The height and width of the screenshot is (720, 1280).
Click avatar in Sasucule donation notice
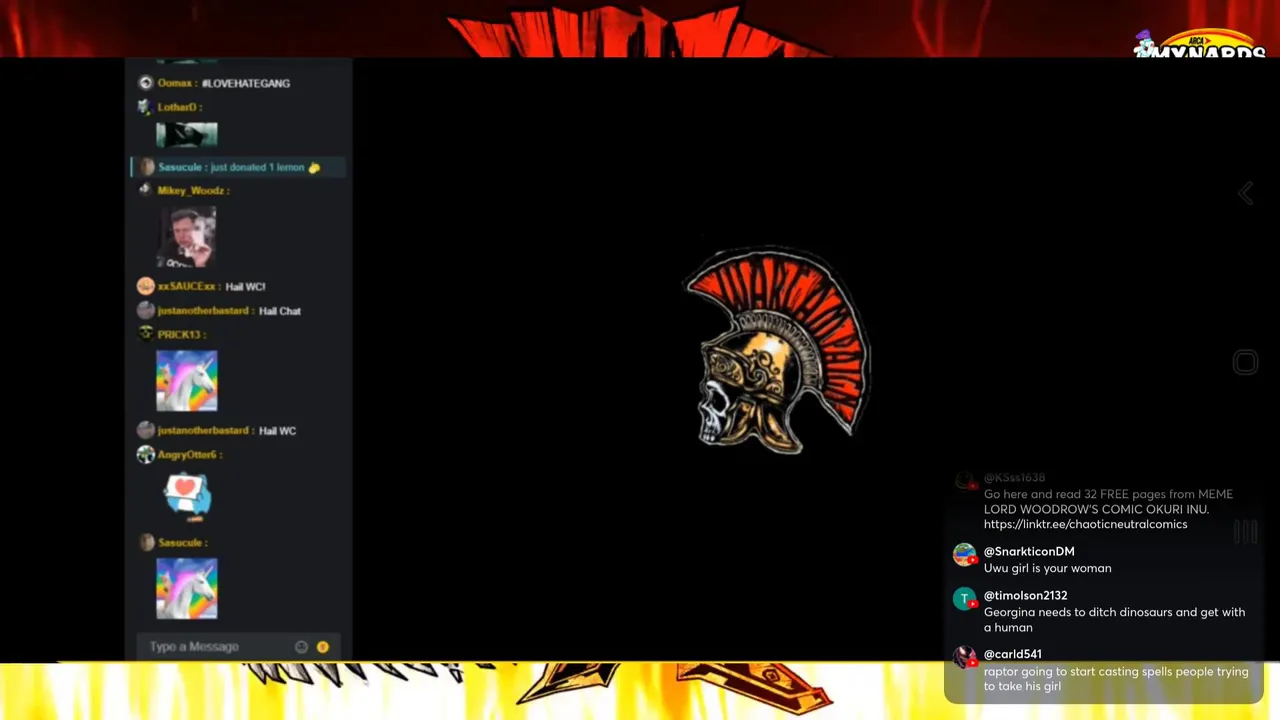[x=146, y=167]
